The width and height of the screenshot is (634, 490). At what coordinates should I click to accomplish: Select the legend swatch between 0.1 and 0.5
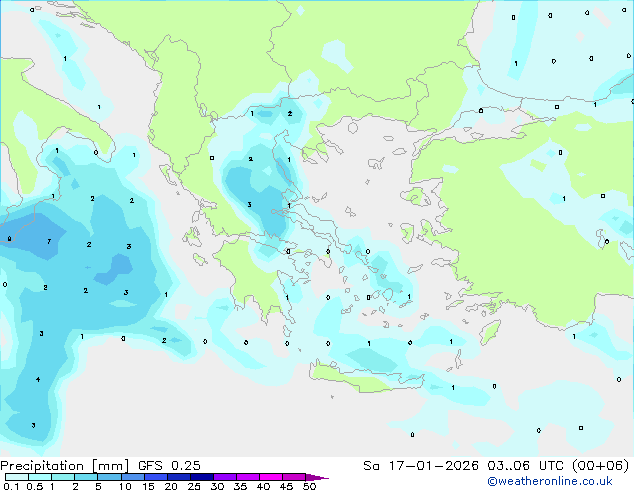[x=17, y=477]
